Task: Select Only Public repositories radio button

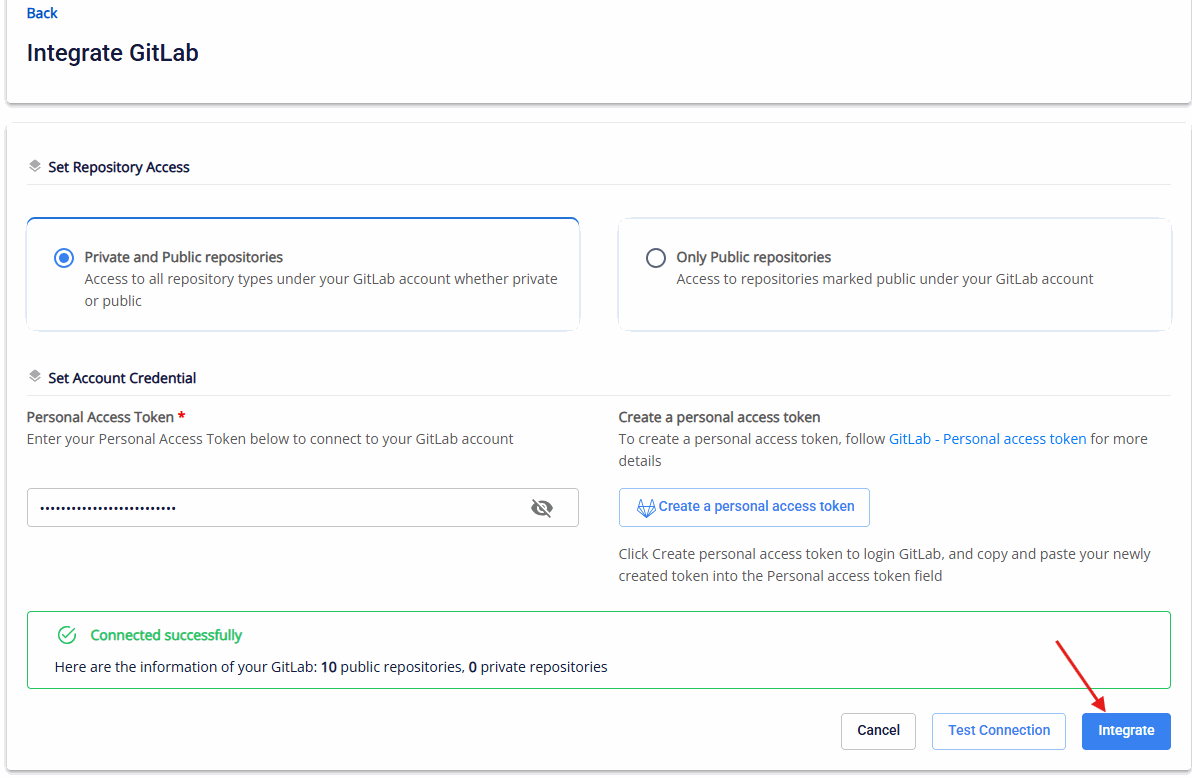Action: click(655, 258)
